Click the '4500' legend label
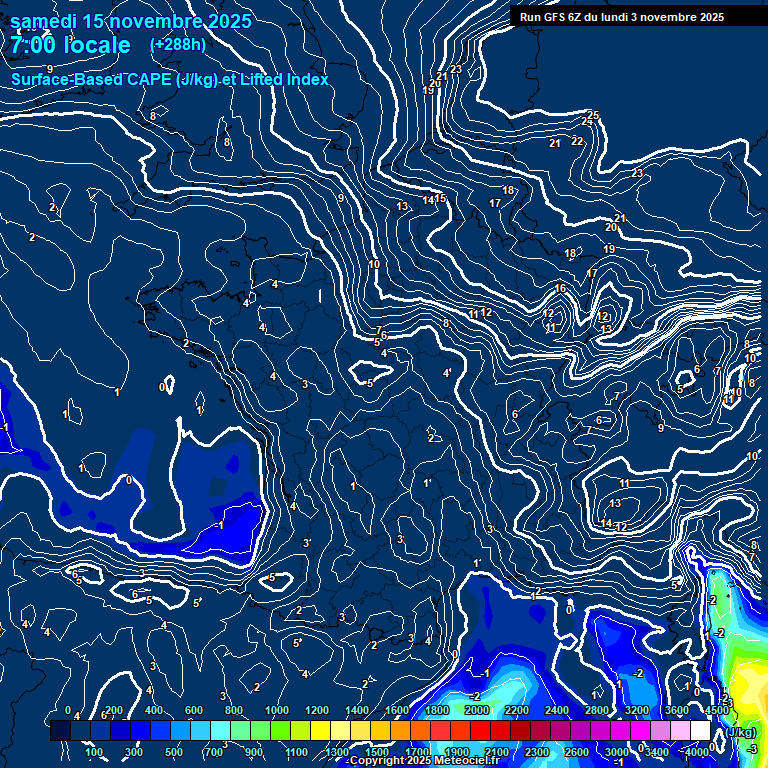Viewport: 768px width, 768px height. point(717,710)
